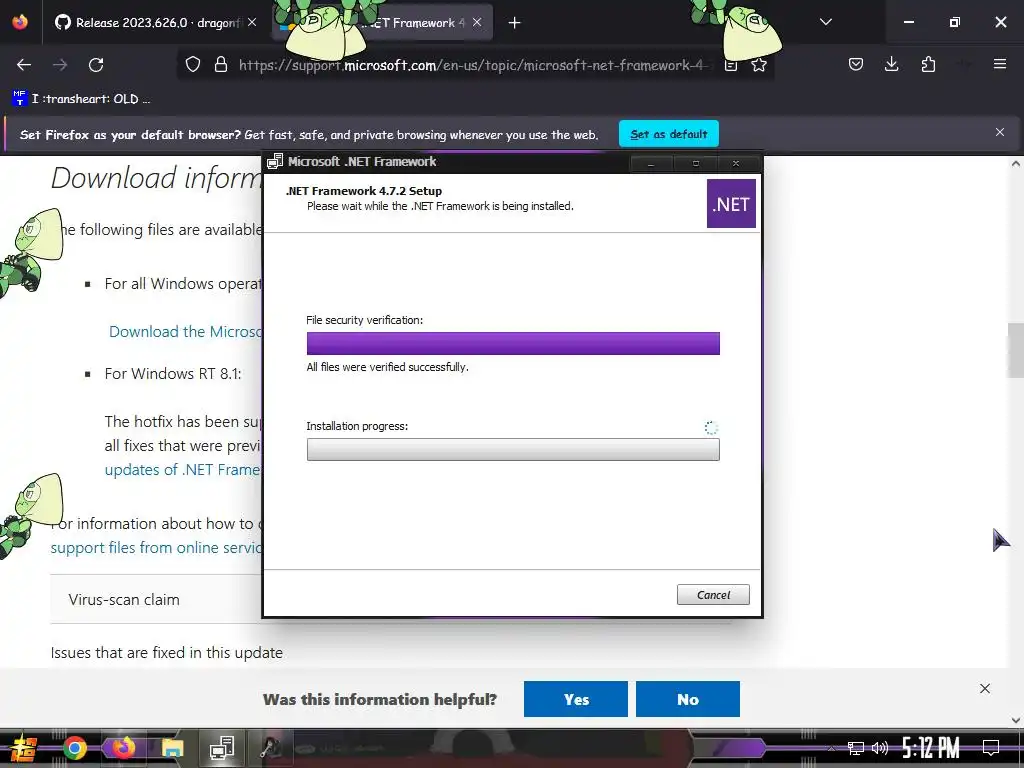Open the Firefox hamburger application menu
Image resolution: width=1024 pixels, height=768 pixels.
pos(1000,64)
